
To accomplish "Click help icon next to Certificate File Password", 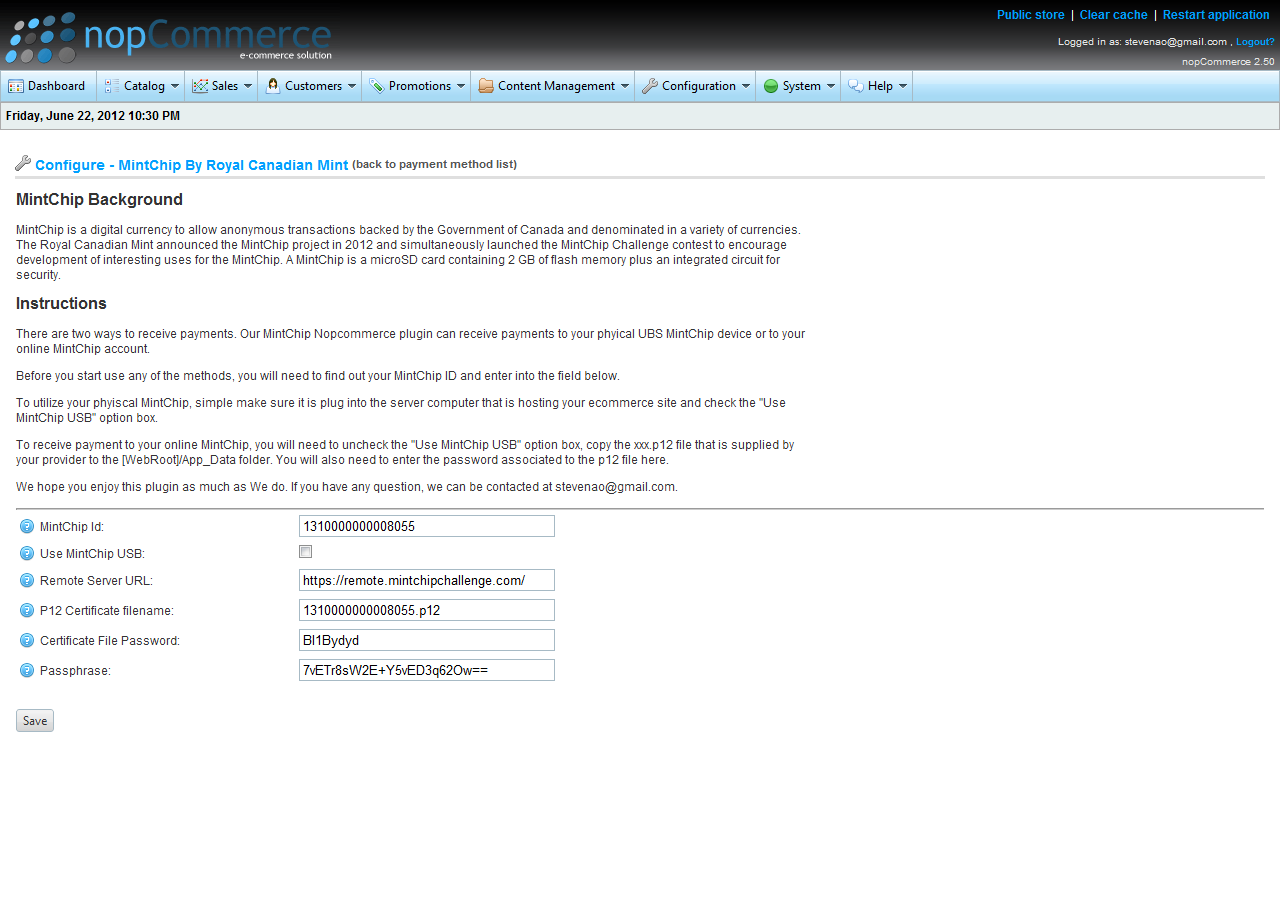I will point(27,640).
